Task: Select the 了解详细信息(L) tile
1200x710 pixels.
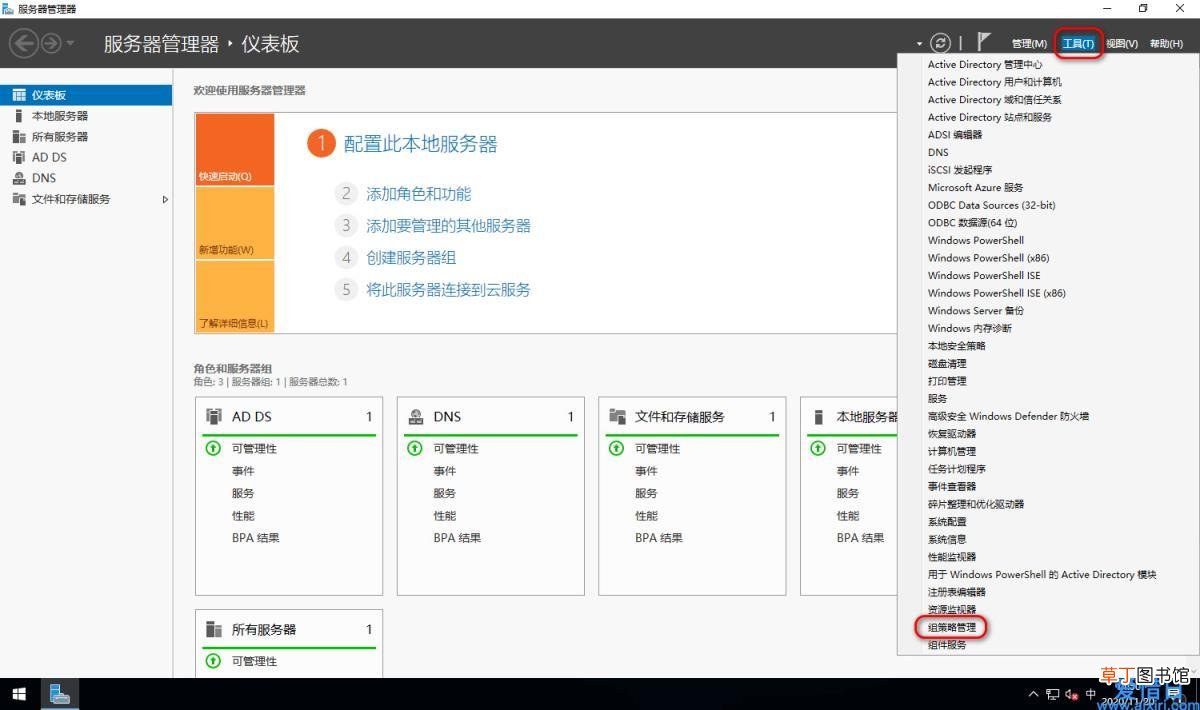Action: [x=235, y=296]
